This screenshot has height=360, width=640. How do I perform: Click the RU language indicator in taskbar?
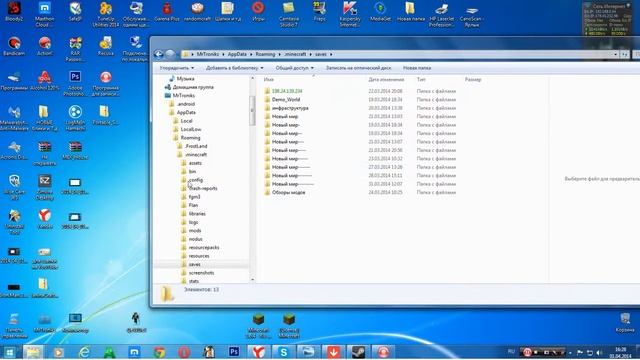[x=511, y=351]
